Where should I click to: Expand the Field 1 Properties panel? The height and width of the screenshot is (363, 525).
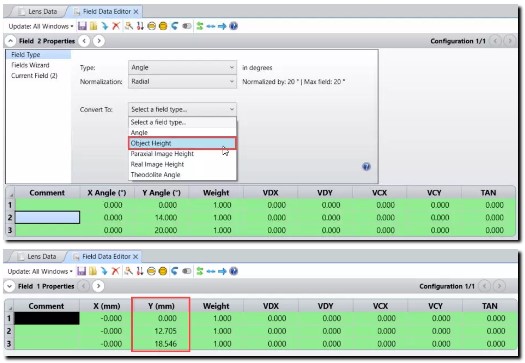9,286
